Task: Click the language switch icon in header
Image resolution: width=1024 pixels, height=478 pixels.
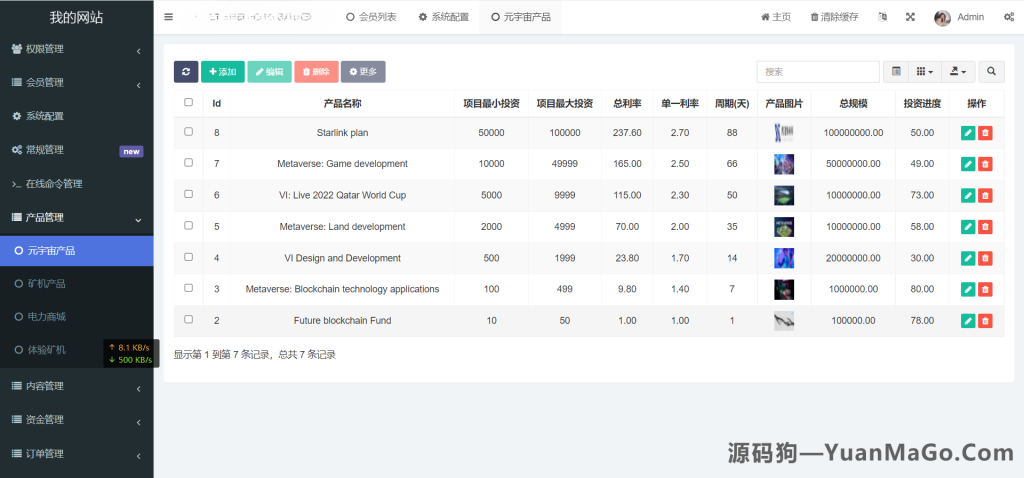Action: pyautogui.click(x=882, y=17)
